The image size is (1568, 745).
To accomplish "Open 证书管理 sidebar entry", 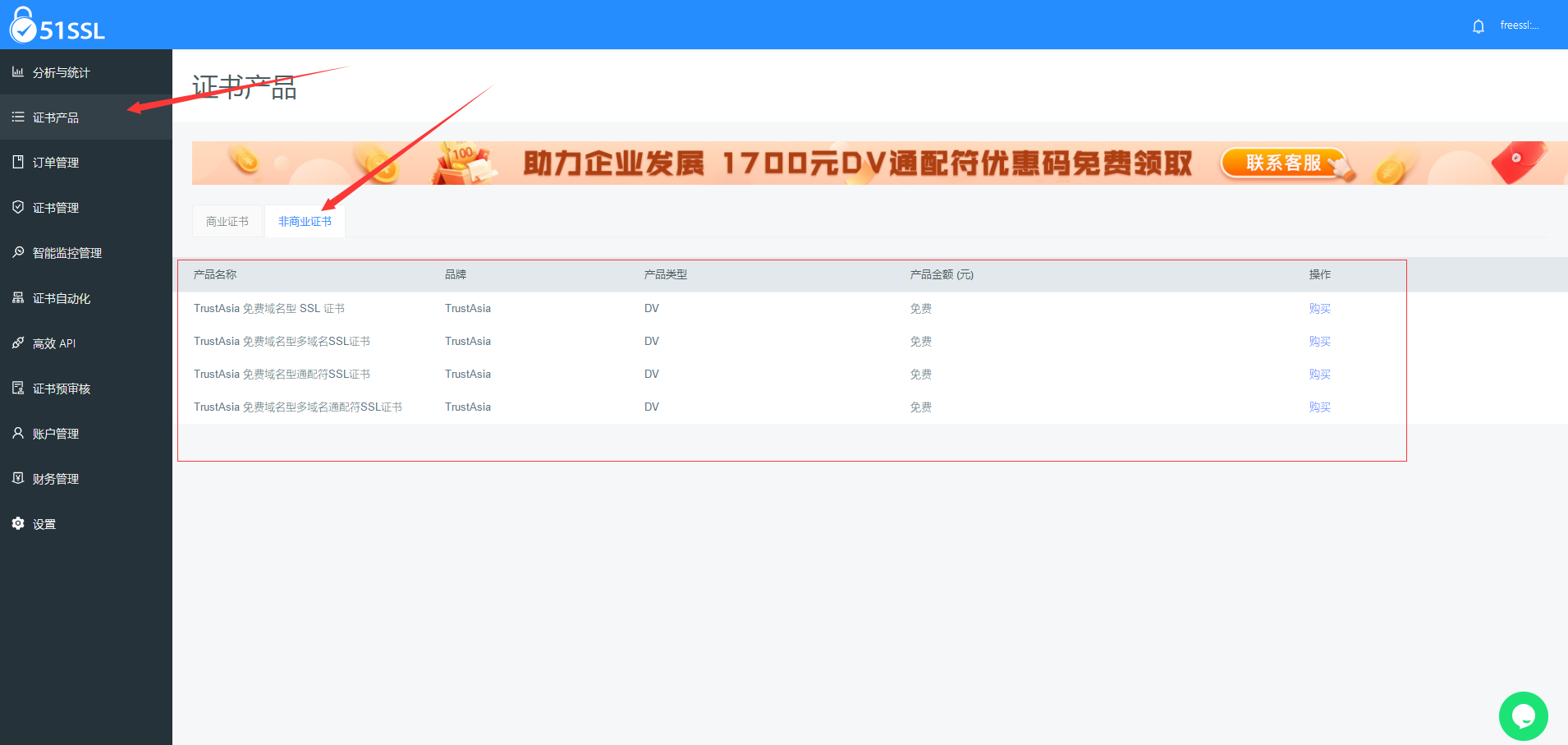I will pos(86,208).
